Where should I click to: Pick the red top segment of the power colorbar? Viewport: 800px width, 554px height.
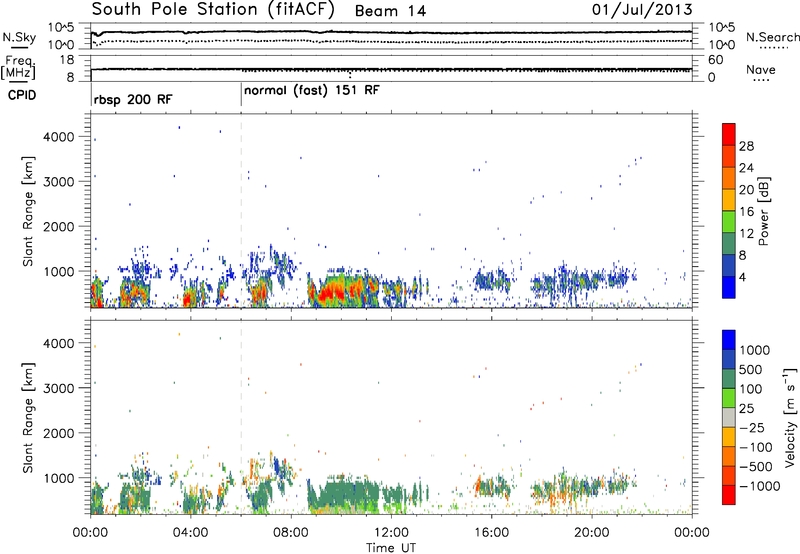pyautogui.click(x=729, y=134)
